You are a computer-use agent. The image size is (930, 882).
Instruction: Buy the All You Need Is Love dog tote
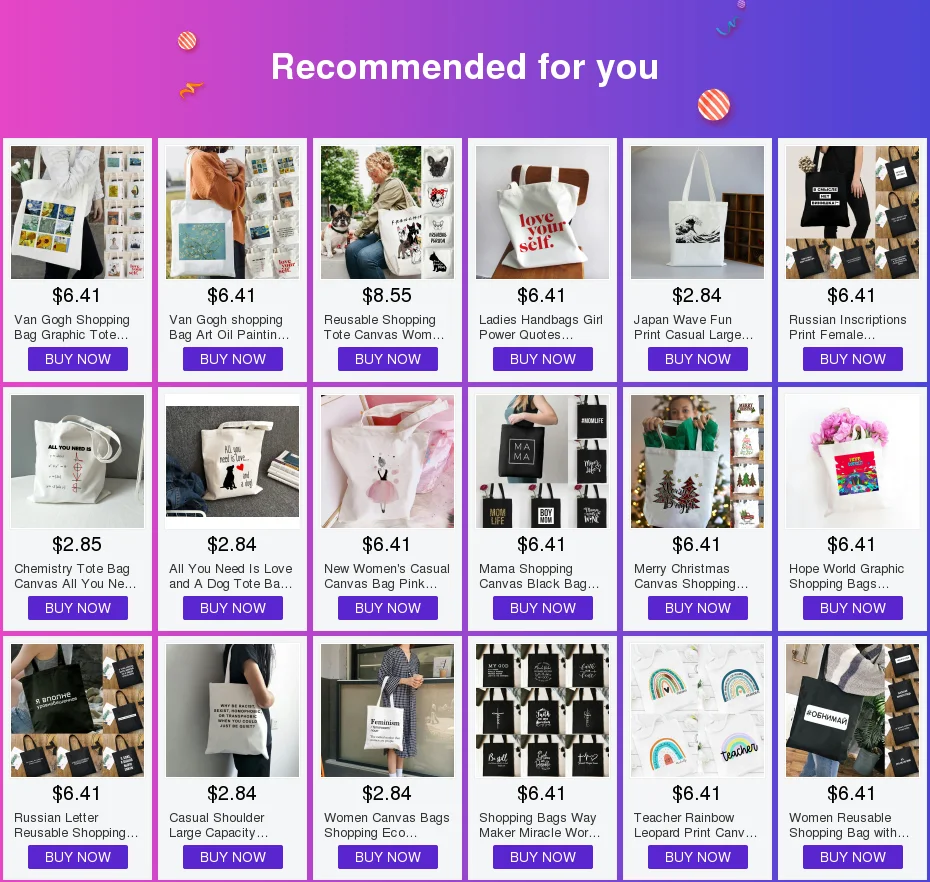click(232, 608)
